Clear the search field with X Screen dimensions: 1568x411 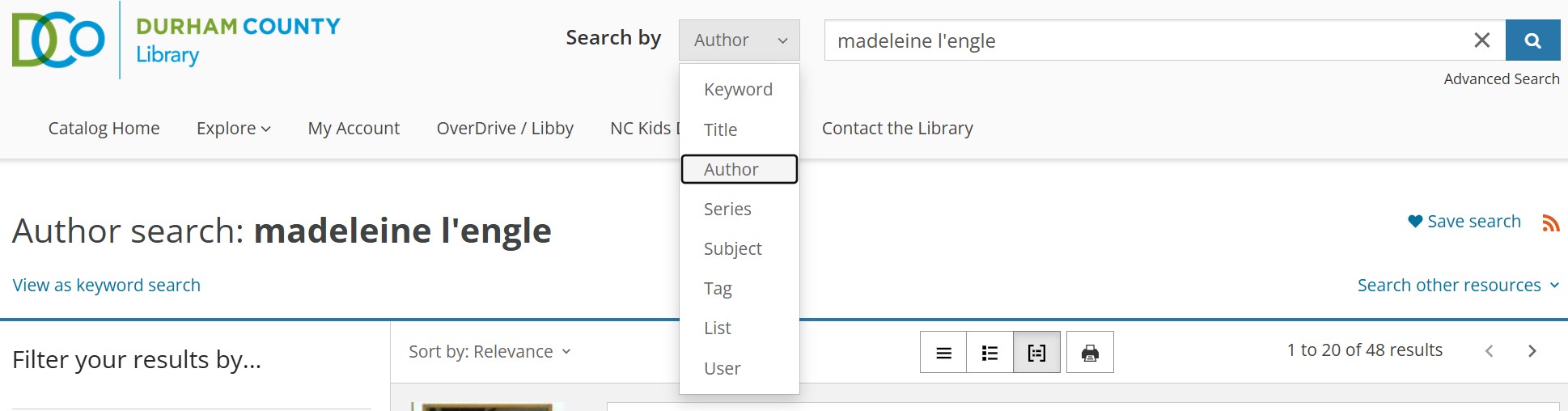pos(1481,40)
